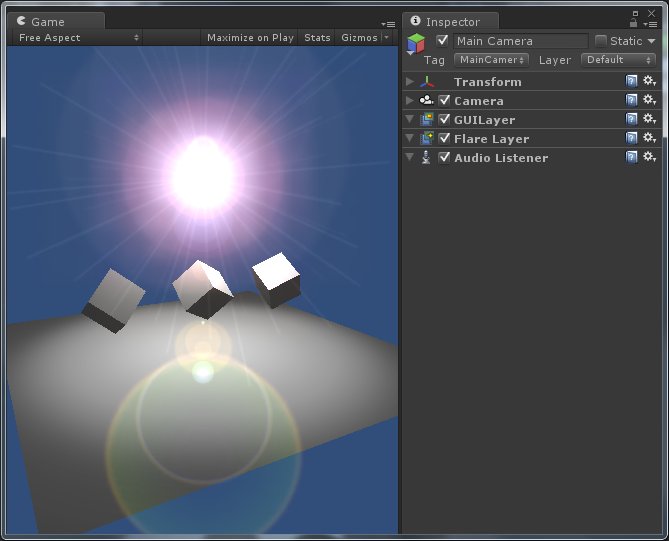The image size is (669, 541).
Task: Click the Camera component icon
Action: pos(427,100)
